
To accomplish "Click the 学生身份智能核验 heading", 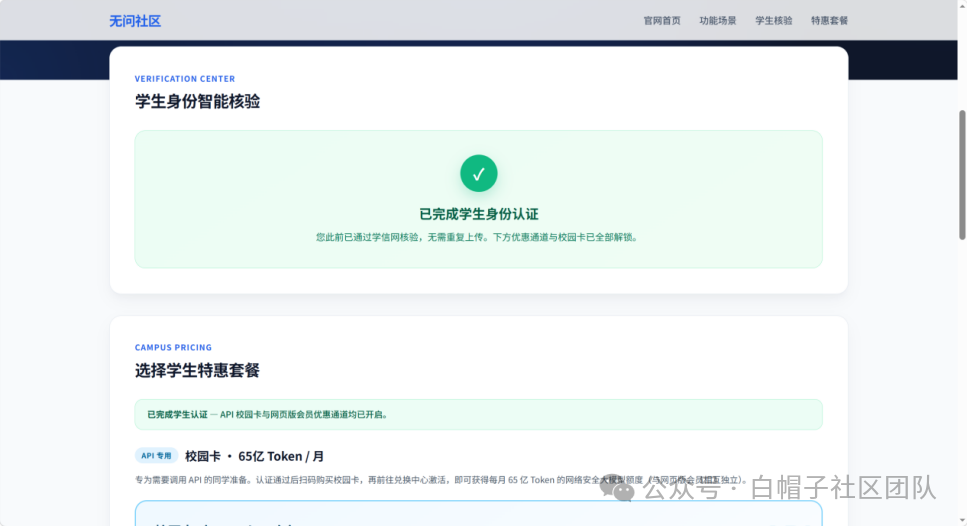I will coord(197,101).
